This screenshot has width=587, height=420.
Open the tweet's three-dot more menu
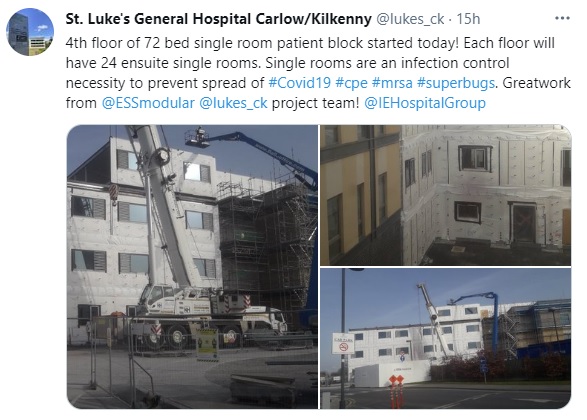tap(562, 18)
